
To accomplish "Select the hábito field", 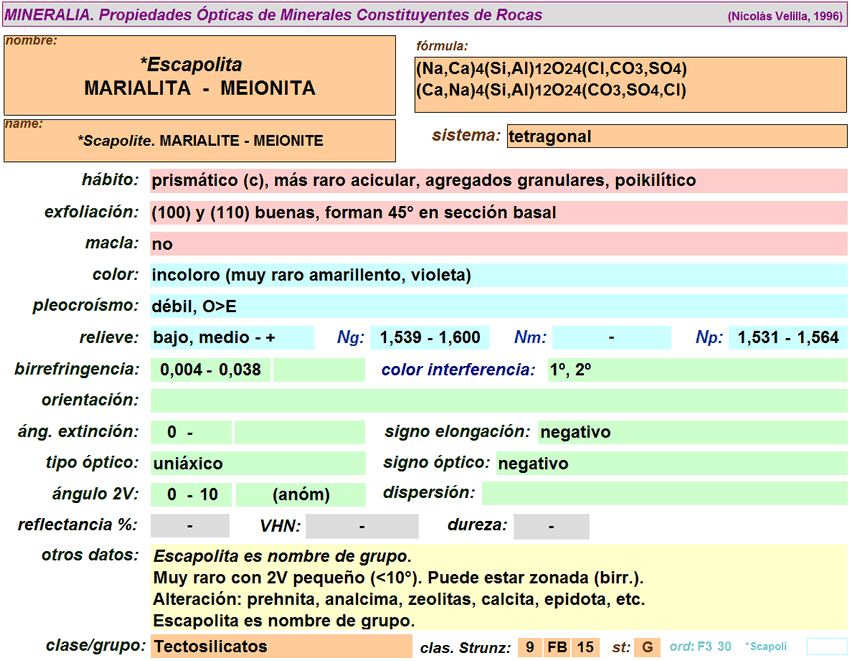I will click(x=498, y=181).
